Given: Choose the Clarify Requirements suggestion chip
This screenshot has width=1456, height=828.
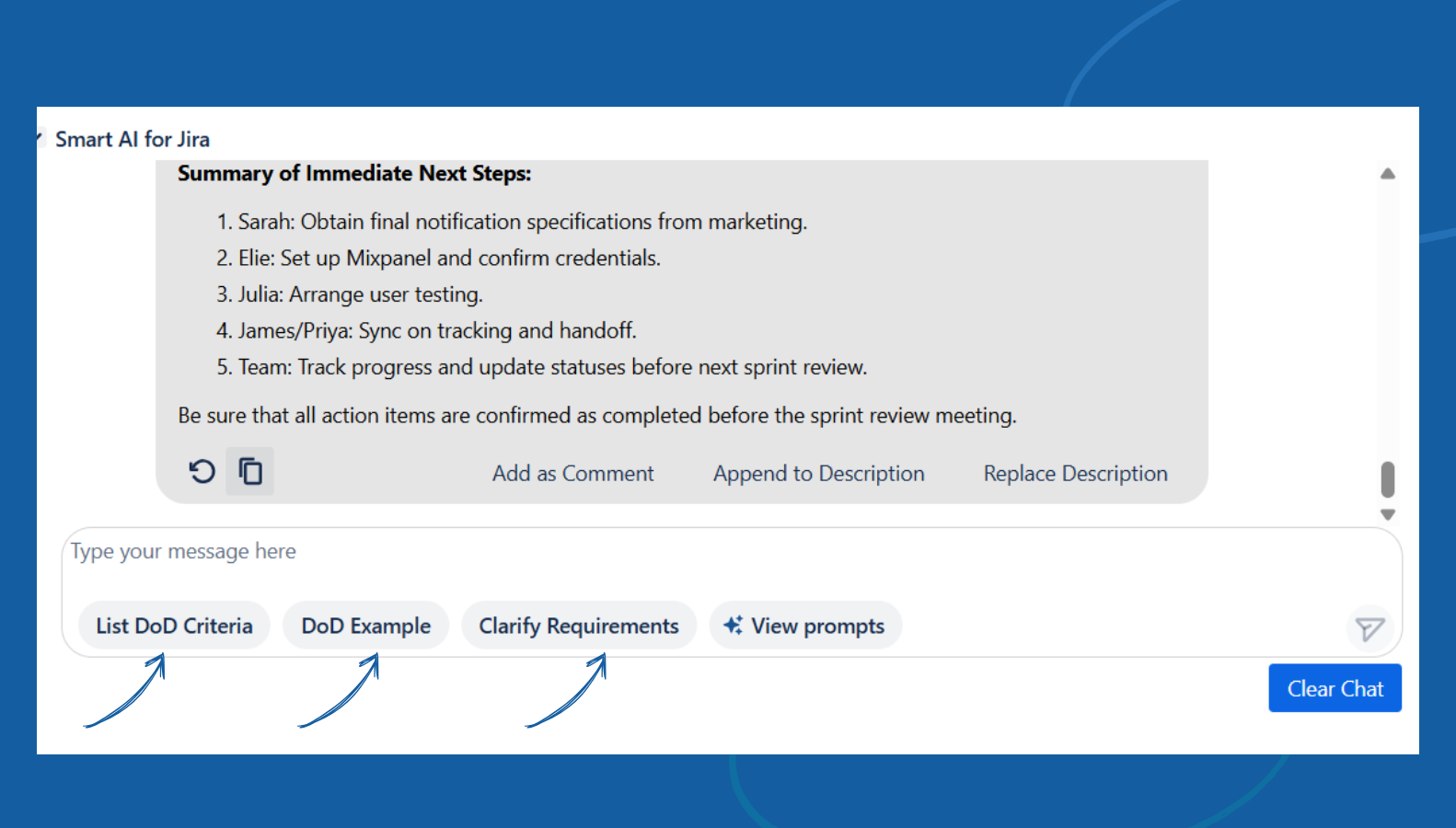Looking at the screenshot, I should click(579, 626).
